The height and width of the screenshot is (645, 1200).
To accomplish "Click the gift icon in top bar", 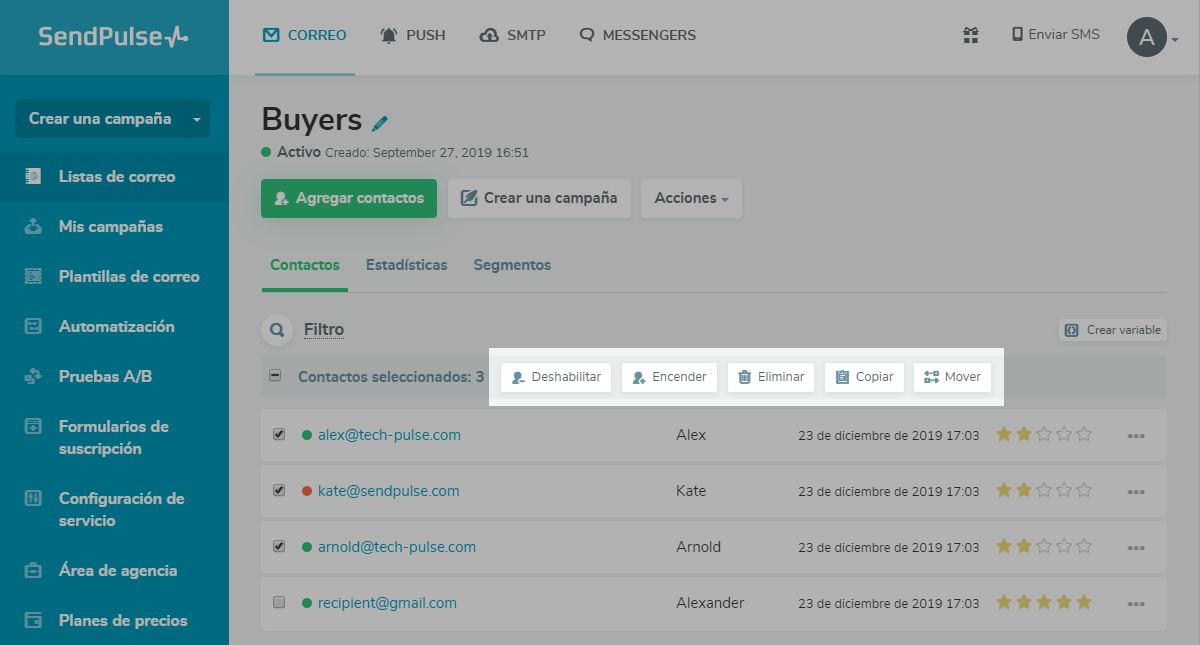I will pyautogui.click(x=970, y=35).
